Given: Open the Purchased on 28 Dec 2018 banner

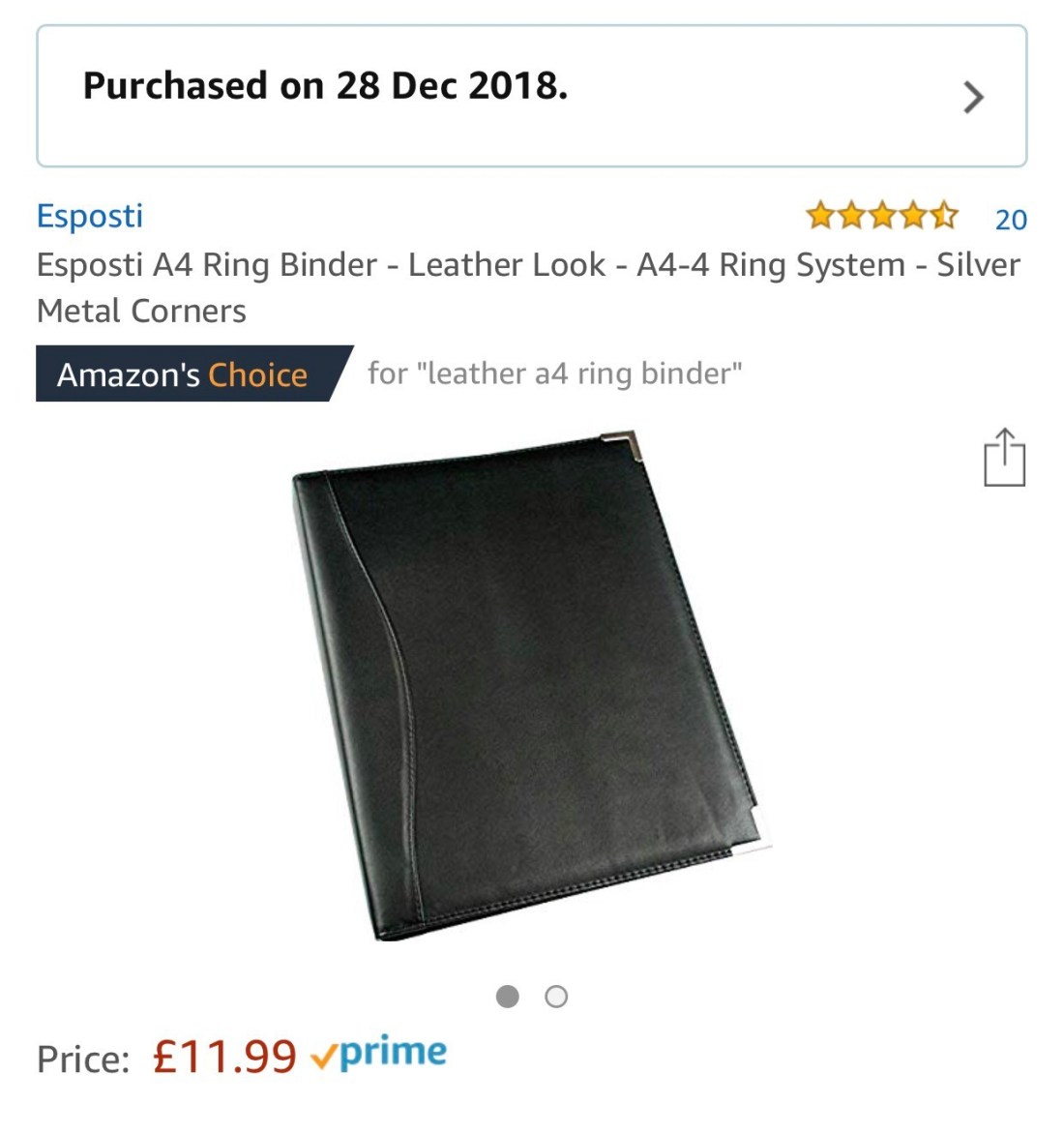Looking at the screenshot, I should (532, 96).
